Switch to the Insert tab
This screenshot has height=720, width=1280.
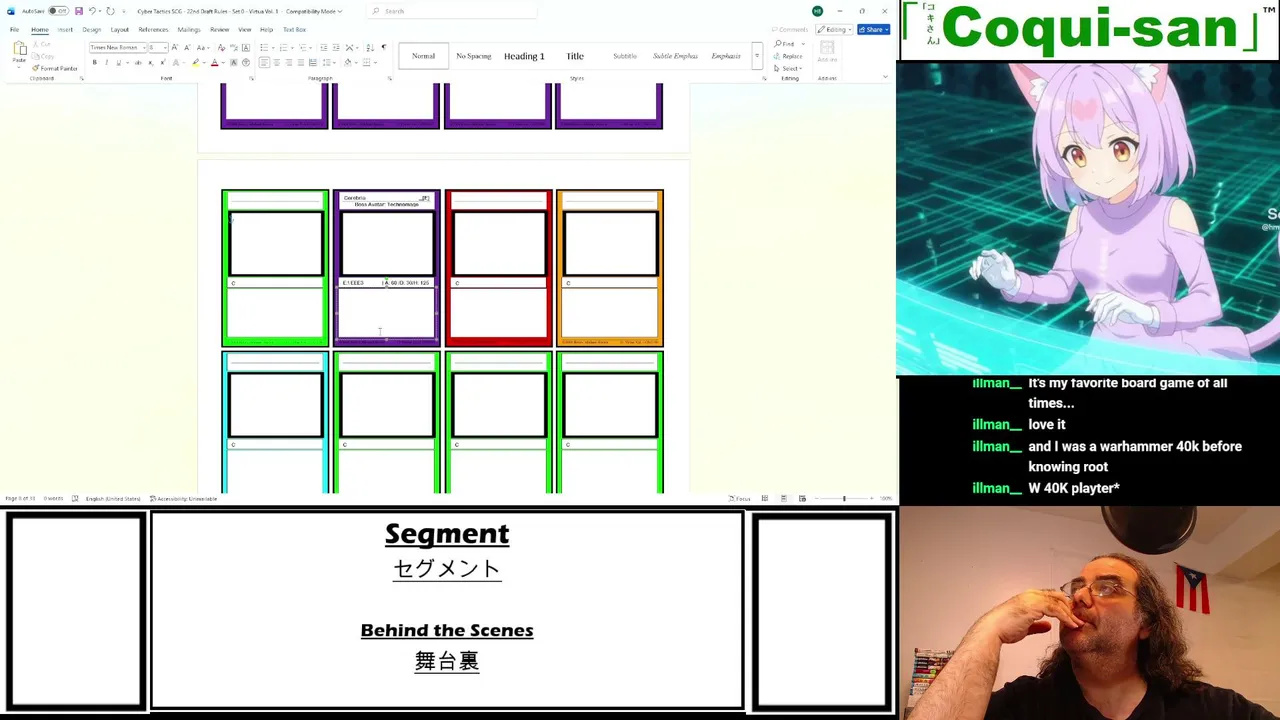(65, 29)
